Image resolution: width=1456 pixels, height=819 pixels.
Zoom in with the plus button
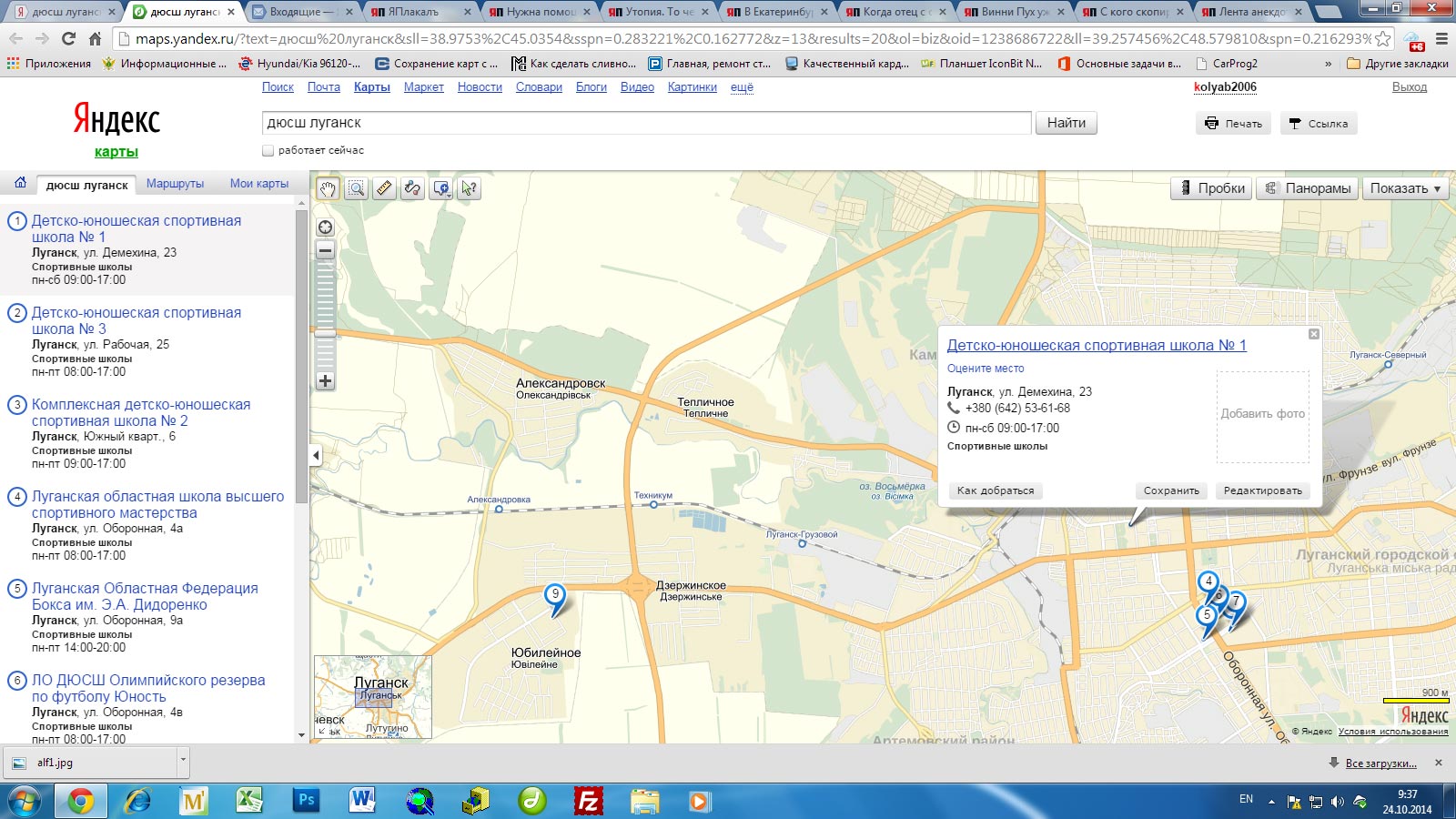[x=325, y=381]
